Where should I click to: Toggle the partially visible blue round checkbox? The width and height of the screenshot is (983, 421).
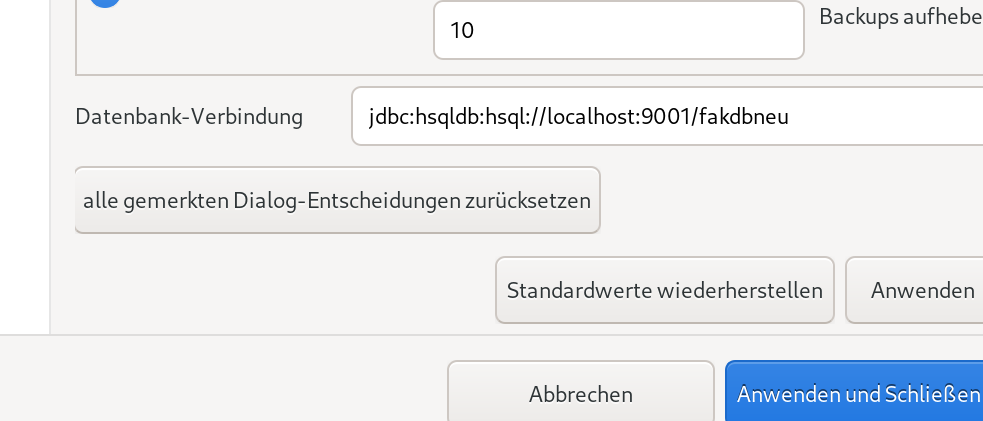[x=105, y=3]
